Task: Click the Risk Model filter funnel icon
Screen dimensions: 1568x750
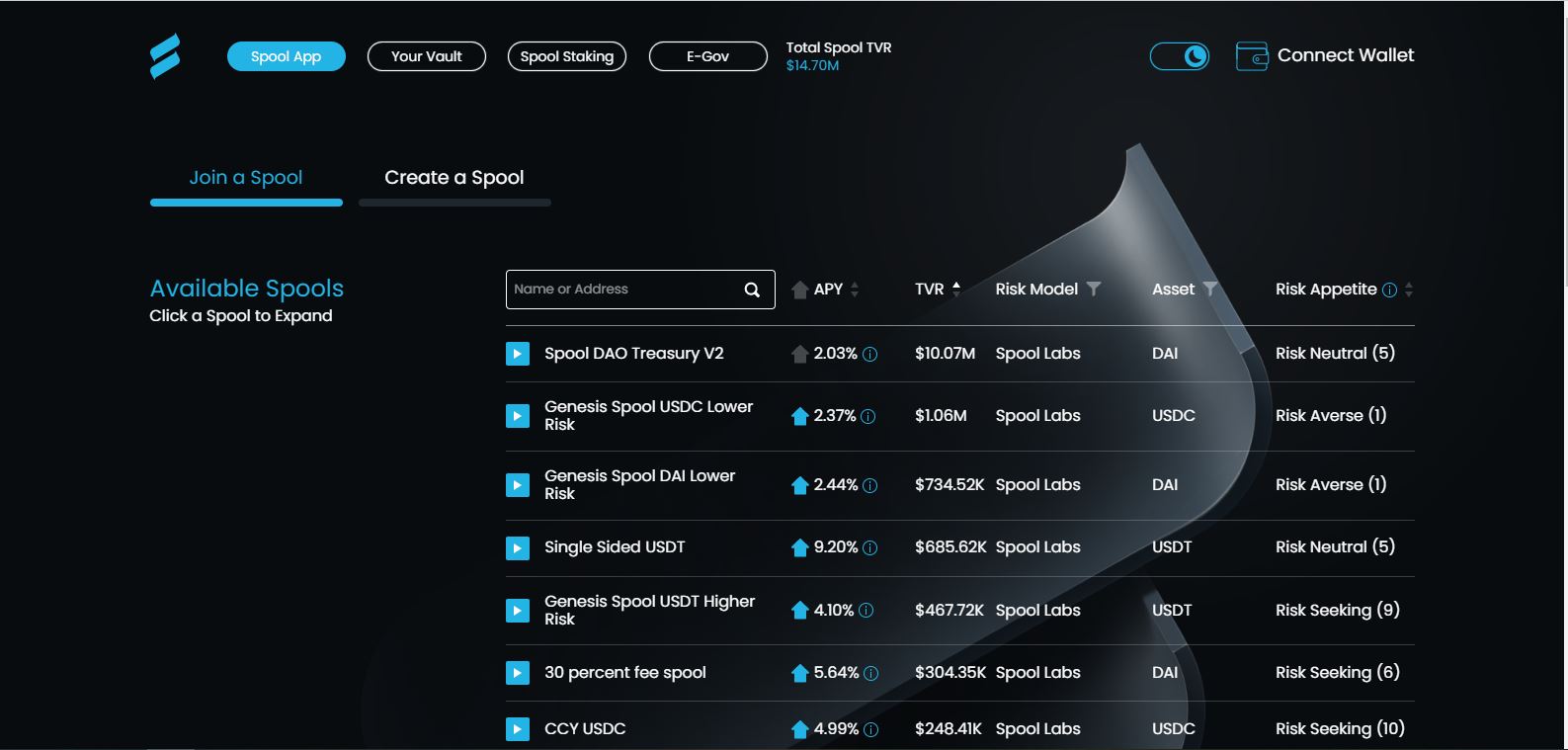Action: [x=1094, y=289]
